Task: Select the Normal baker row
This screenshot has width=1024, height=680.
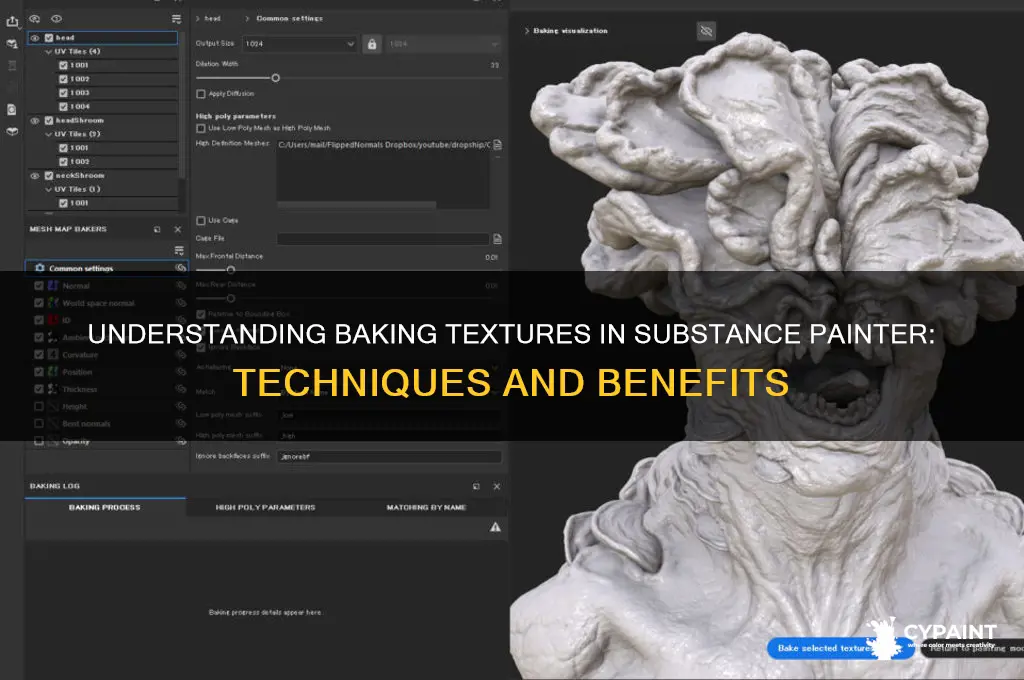Action: (107, 286)
